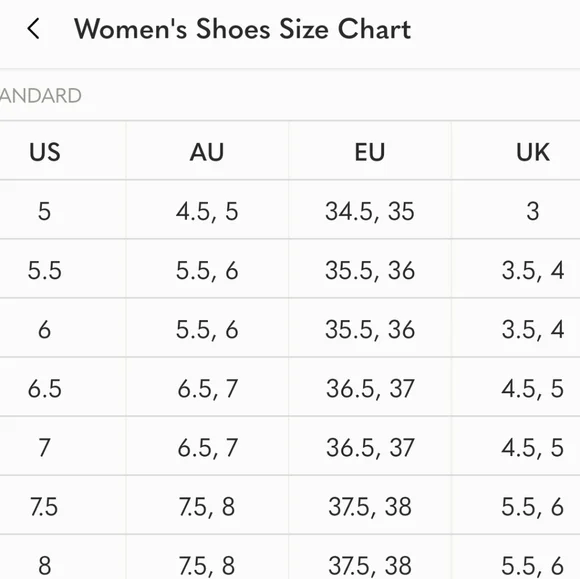Select UK cell in US 7.5 row
Screen dimensions: 580x579
533,507
